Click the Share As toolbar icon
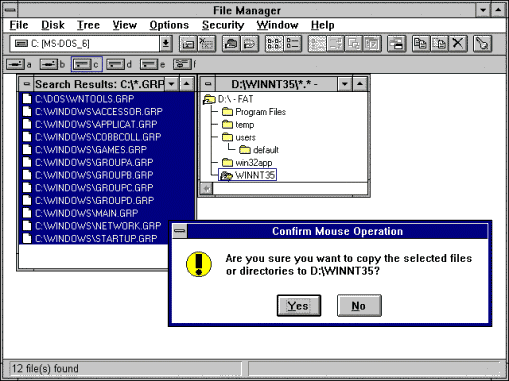 pos(231,44)
